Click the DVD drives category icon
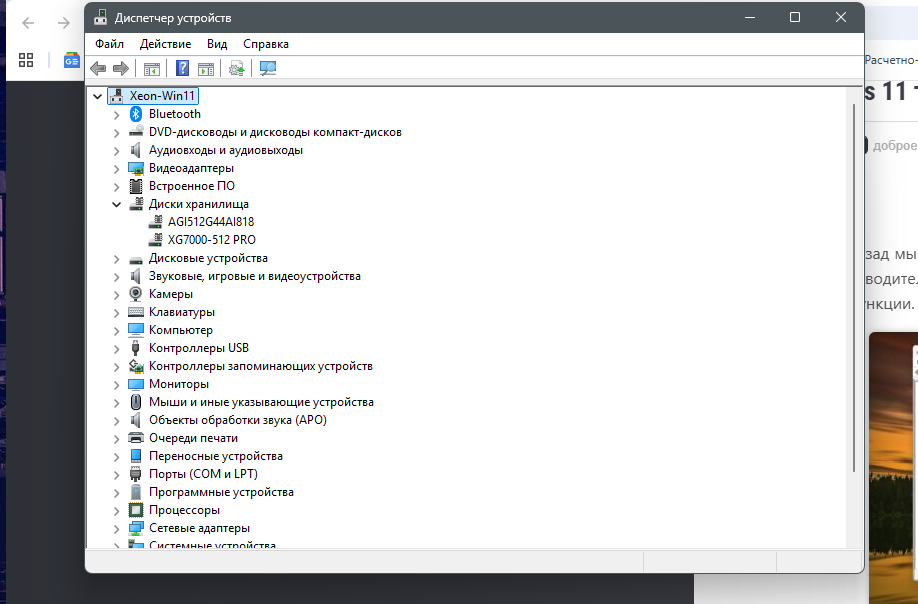This screenshot has height=604, width=918. (x=136, y=132)
